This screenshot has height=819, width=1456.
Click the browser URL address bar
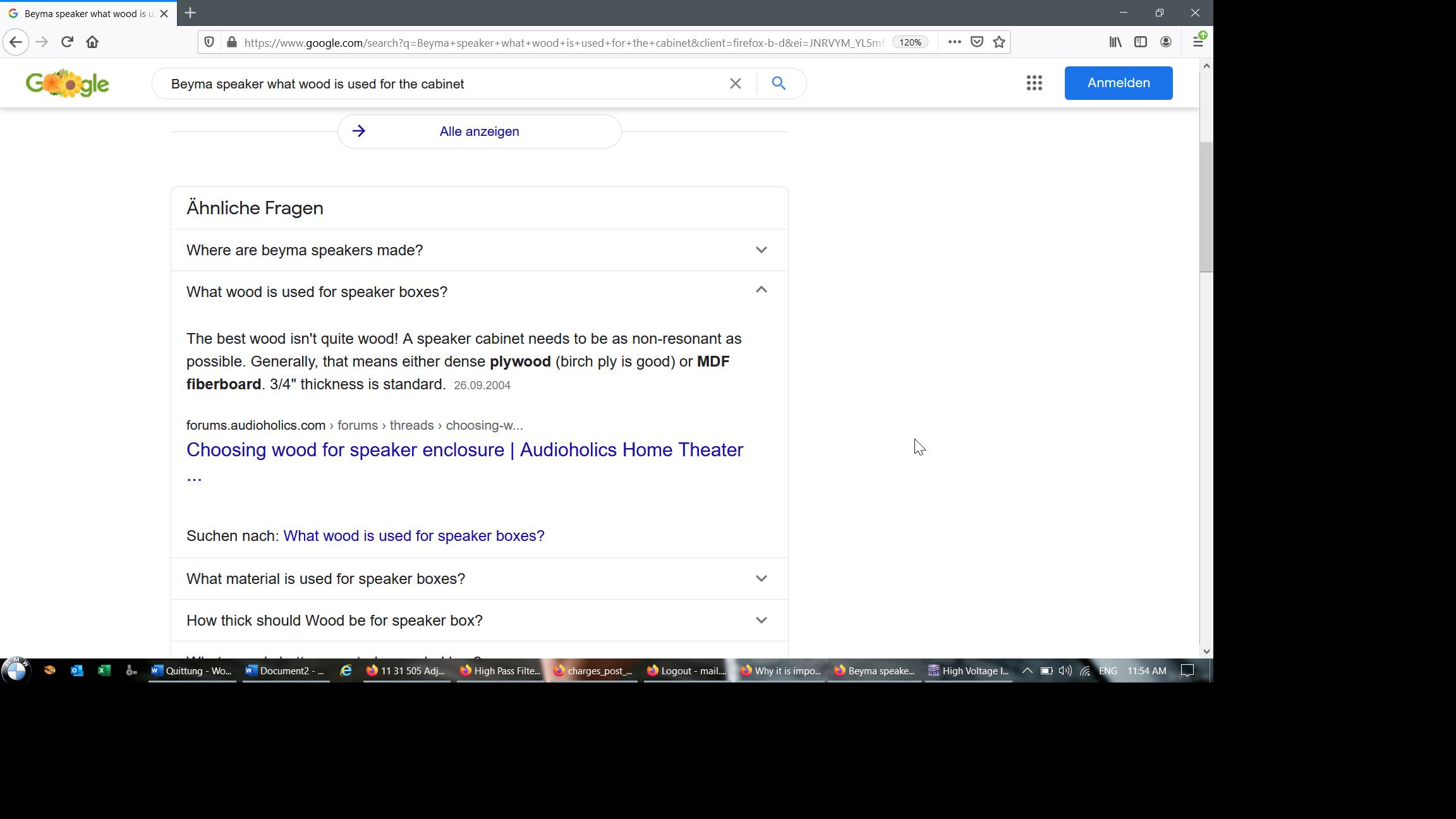point(564,43)
